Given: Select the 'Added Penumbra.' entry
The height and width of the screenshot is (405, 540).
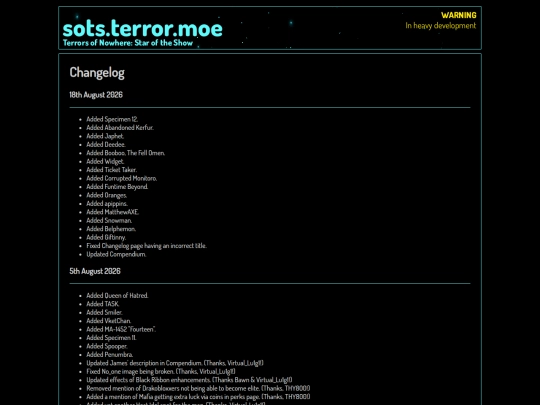Looking at the screenshot, I should [110, 354].
